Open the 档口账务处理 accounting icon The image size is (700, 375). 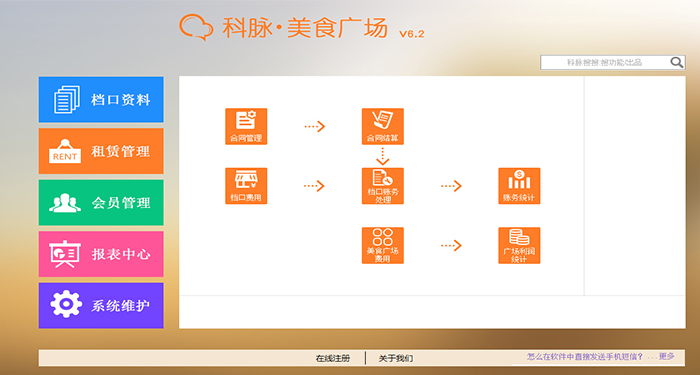383,186
